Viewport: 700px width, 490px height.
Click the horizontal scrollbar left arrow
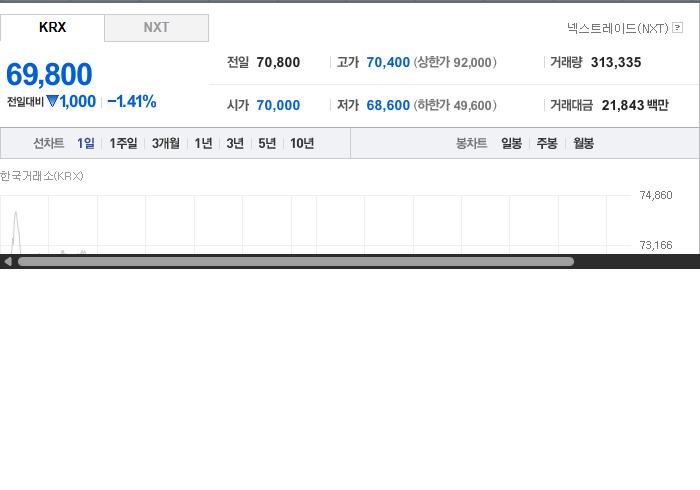click(8, 262)
